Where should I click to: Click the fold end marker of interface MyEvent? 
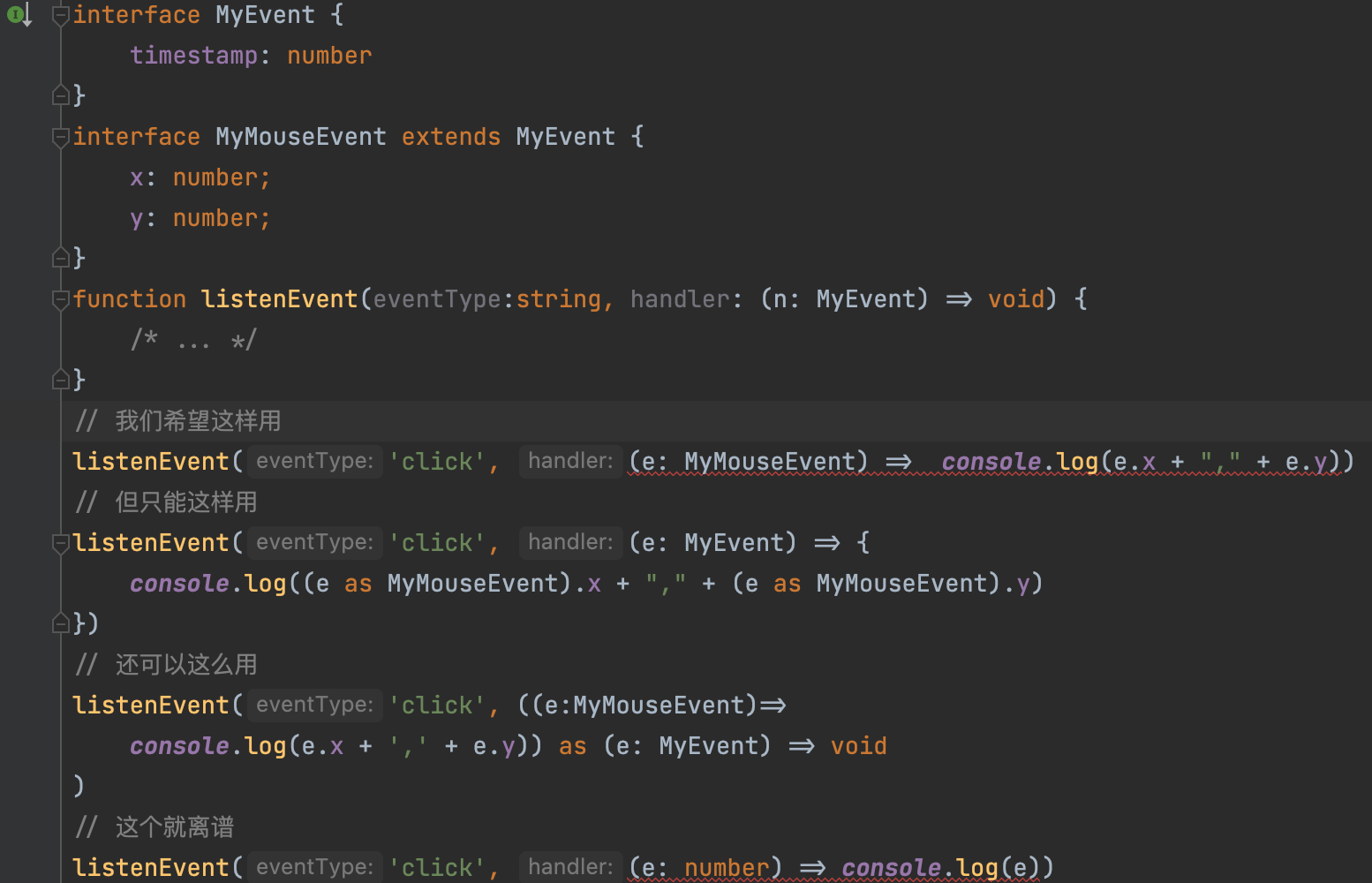point(61,94)
